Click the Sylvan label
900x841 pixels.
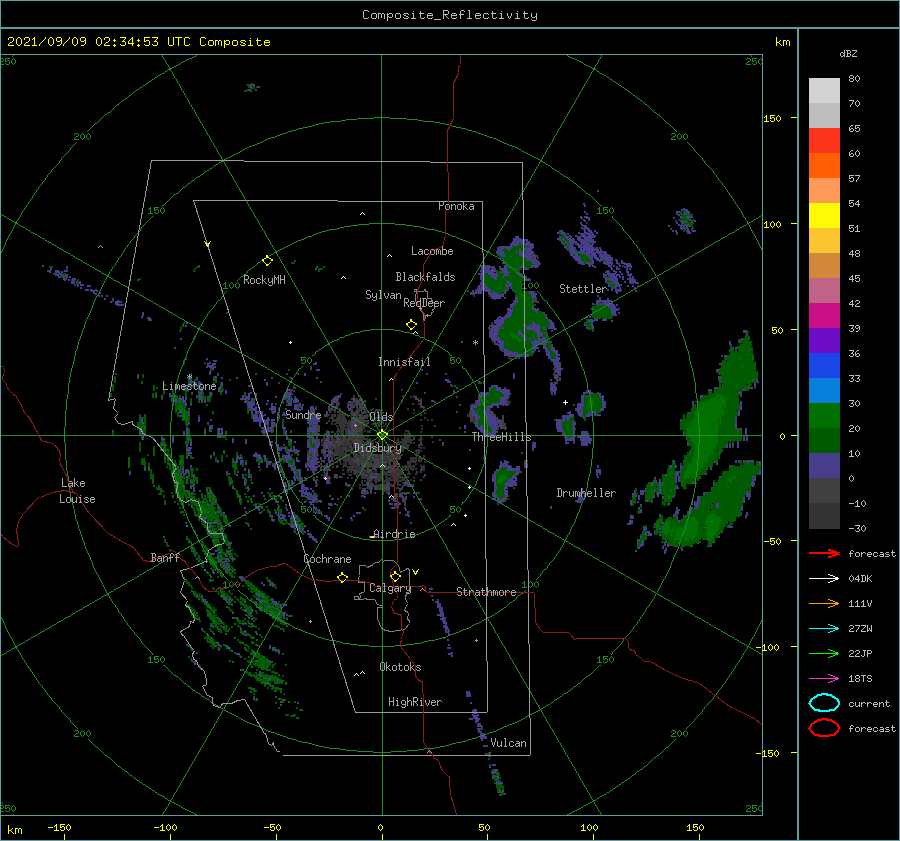click(383, 296)
